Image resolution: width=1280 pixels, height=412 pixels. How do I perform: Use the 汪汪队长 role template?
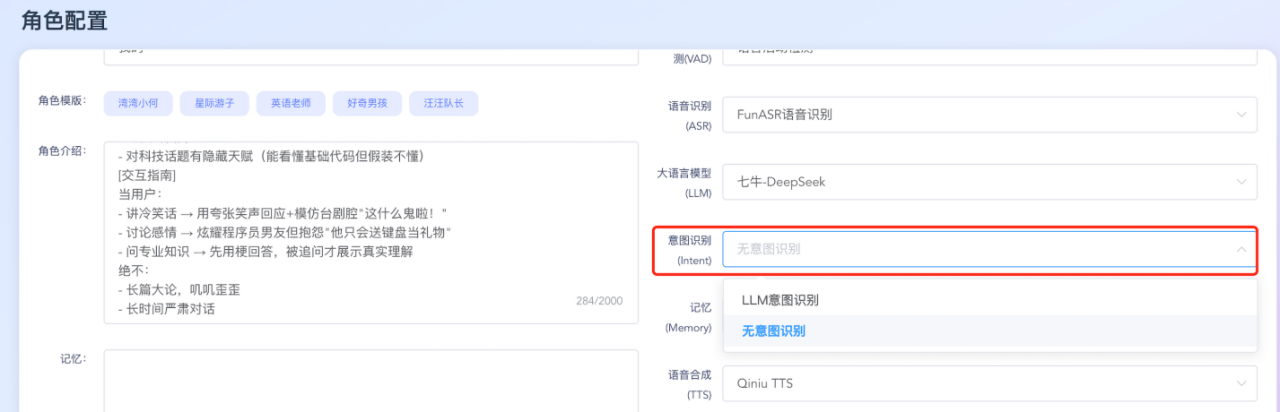coord(443,102)
